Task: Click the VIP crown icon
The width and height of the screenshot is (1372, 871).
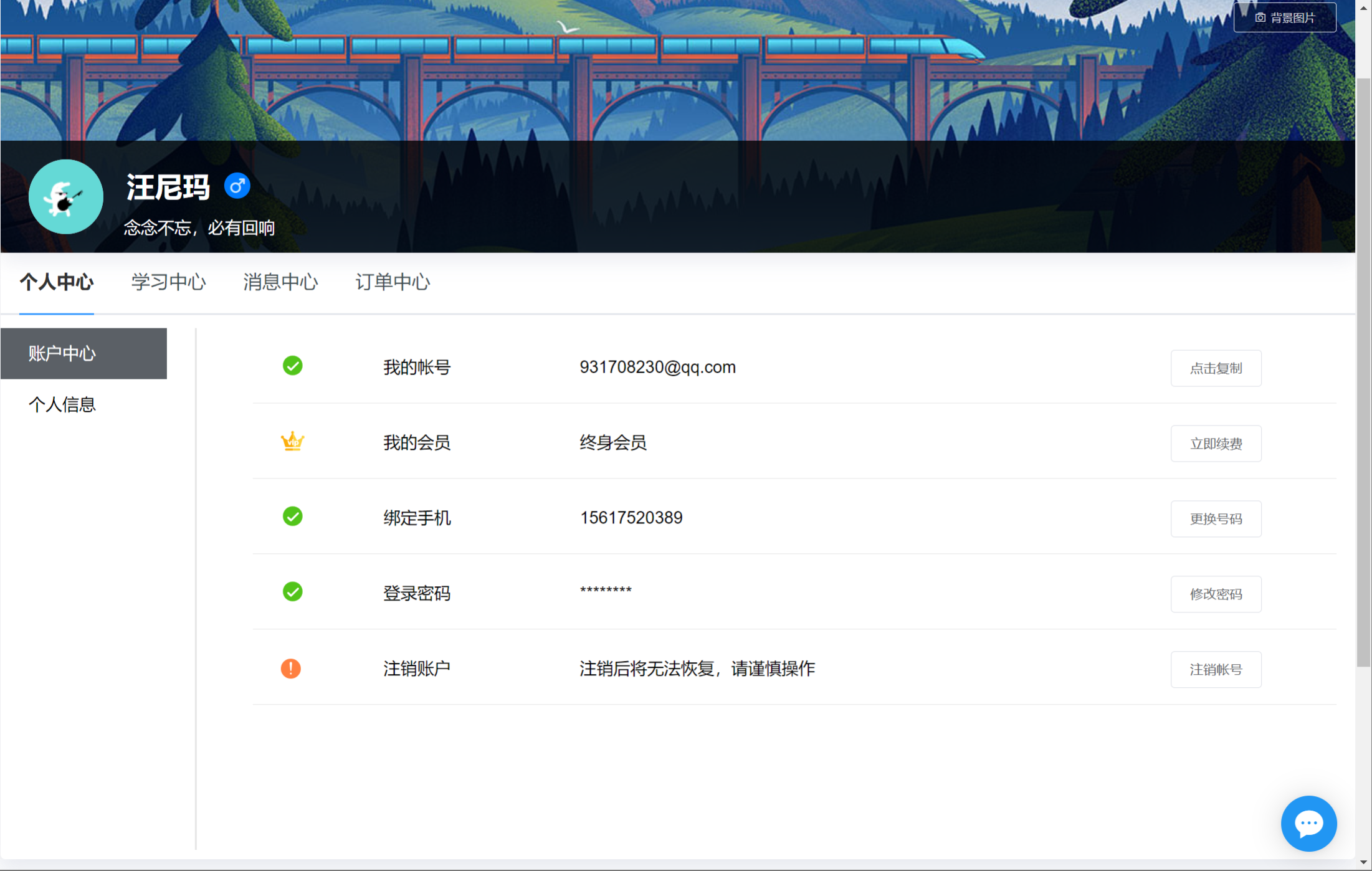Action: tap(292, 442)
